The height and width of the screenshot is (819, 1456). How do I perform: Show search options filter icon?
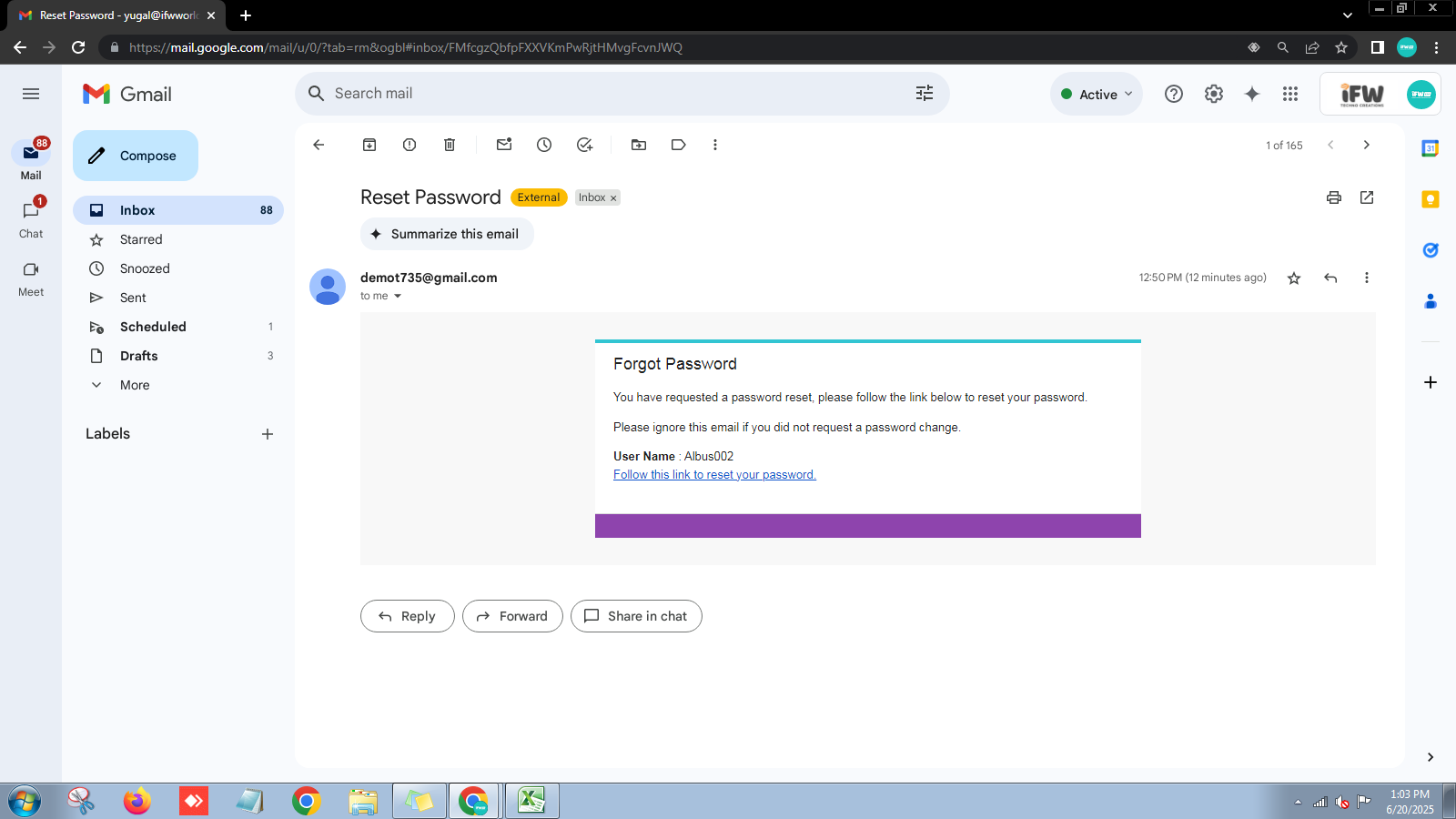click(925, 94)
